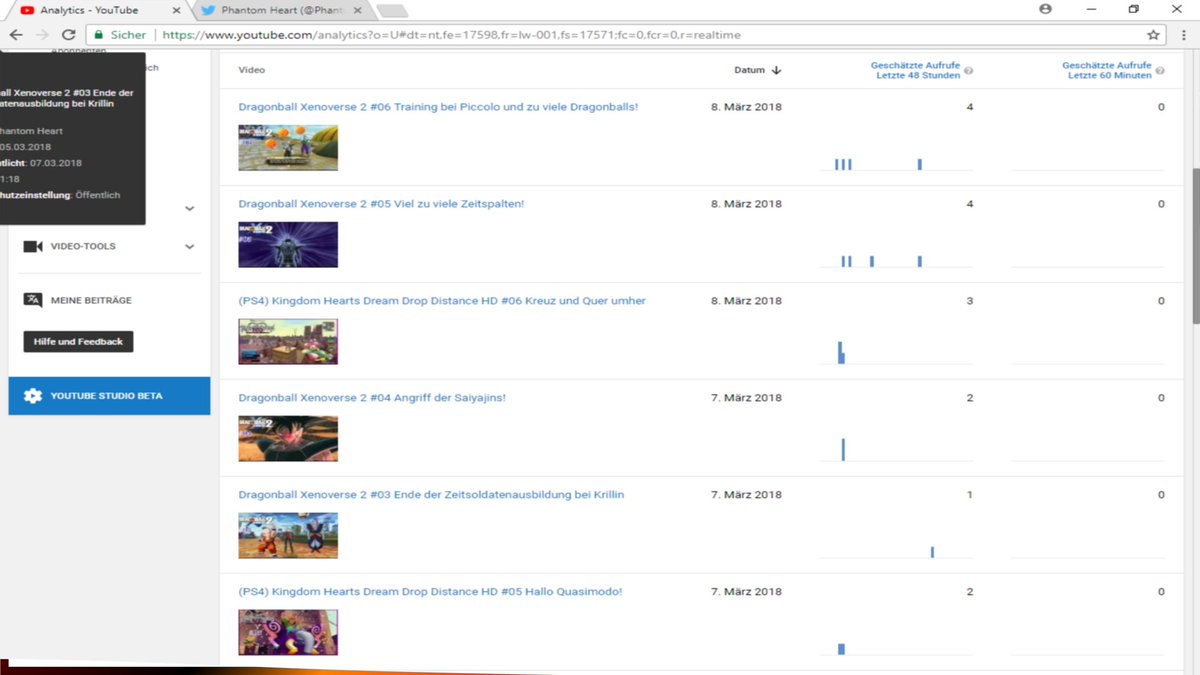
Task: Open the Chrome three-dot menu
Action: tap(1183, 34)
